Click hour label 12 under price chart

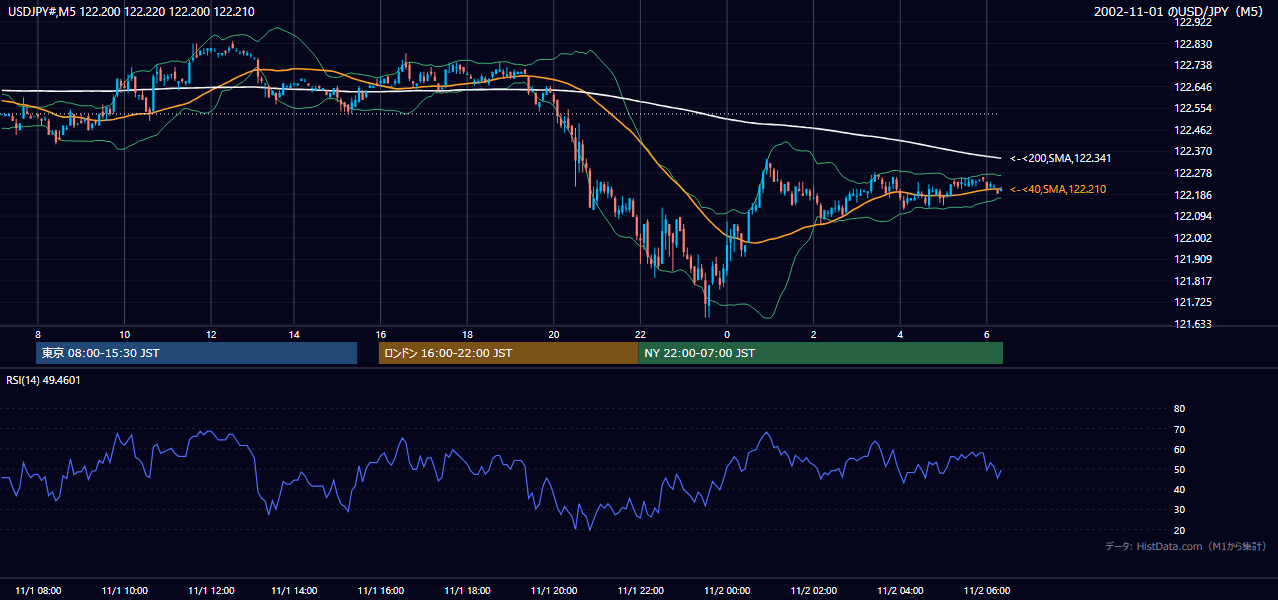click(x=211, y=334)
